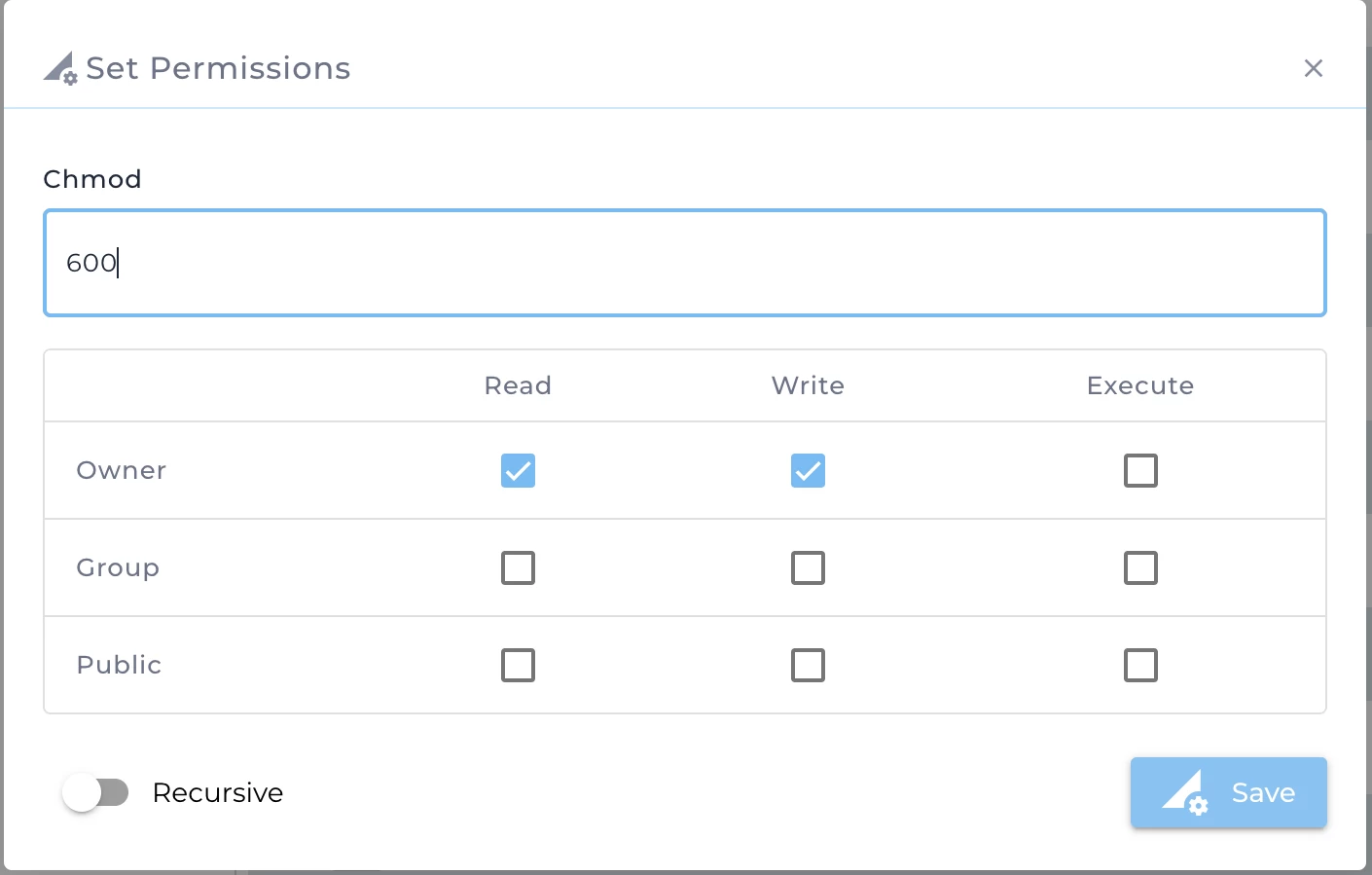Turn on the Recursive switch
The height and width of the screenshot is (875, 1372).
point(95,793)
